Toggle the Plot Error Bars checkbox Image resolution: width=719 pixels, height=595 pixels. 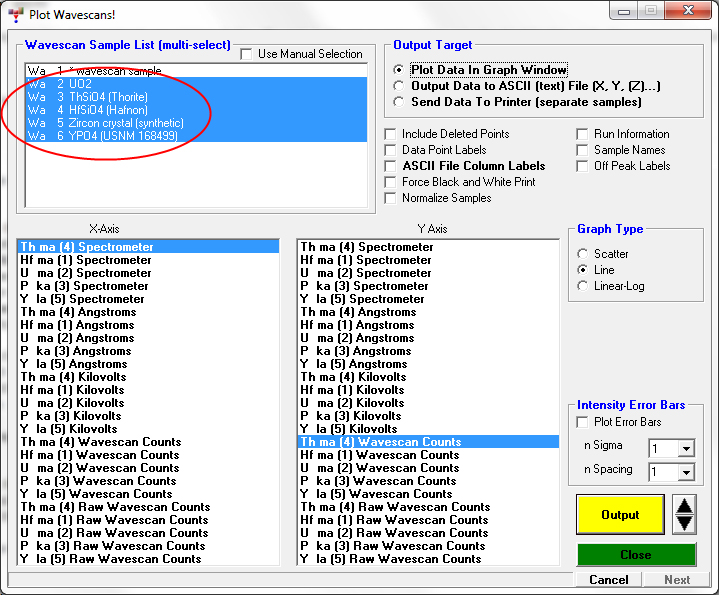(584, 422)
